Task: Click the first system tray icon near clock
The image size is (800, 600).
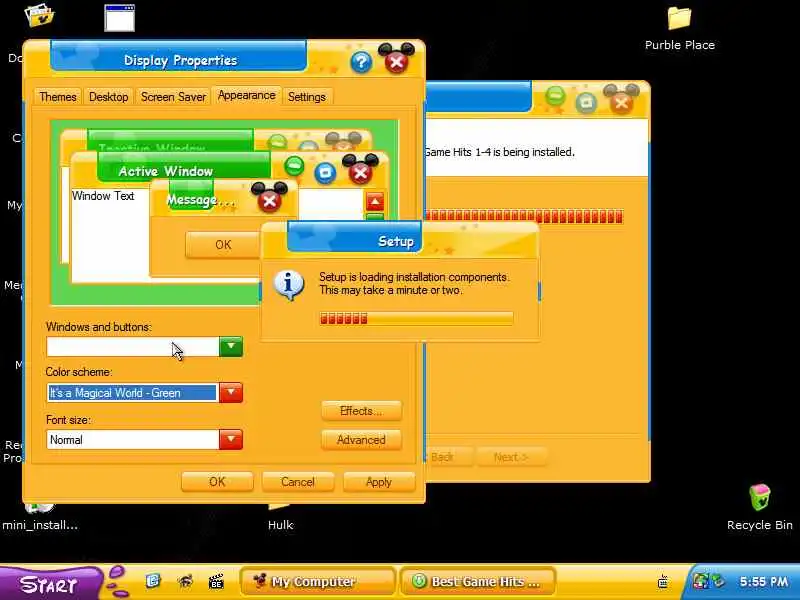Action: (x=701, y=581)
